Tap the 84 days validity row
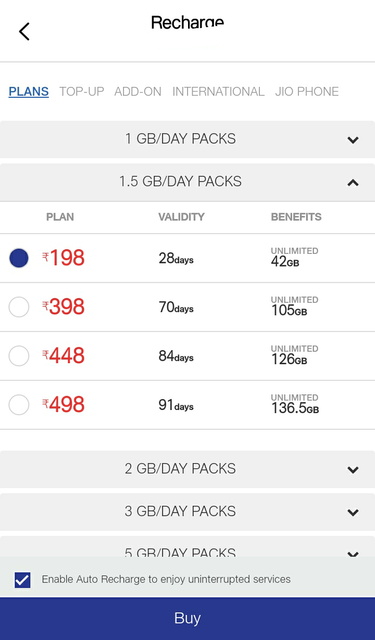This screenshot has height=640, width=375. (187, 356)
